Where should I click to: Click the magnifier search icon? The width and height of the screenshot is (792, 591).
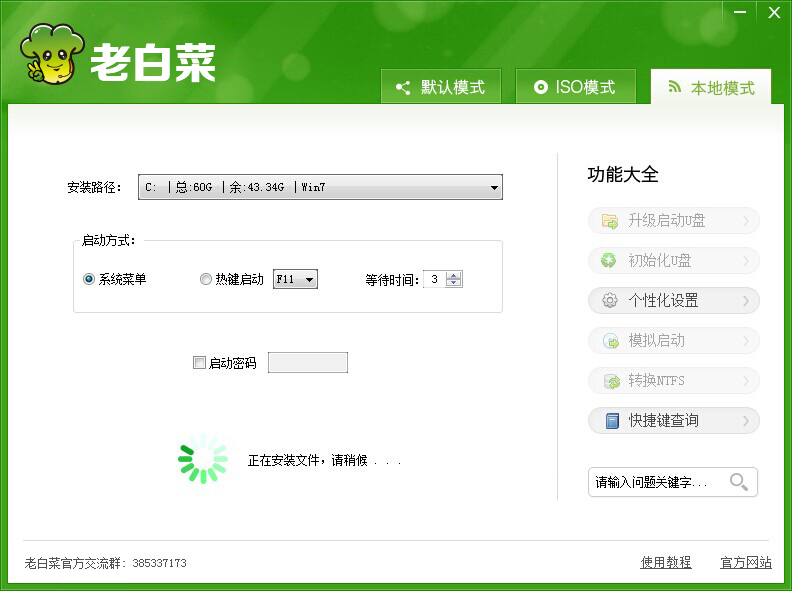[x=739, y=482]
